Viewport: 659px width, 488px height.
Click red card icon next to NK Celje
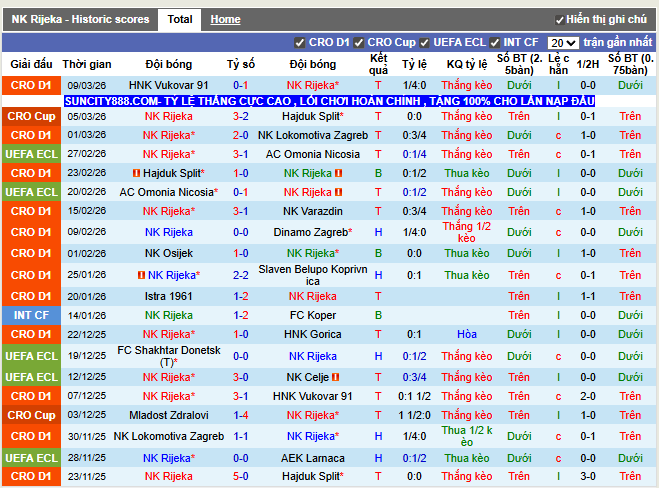point(335,377)
